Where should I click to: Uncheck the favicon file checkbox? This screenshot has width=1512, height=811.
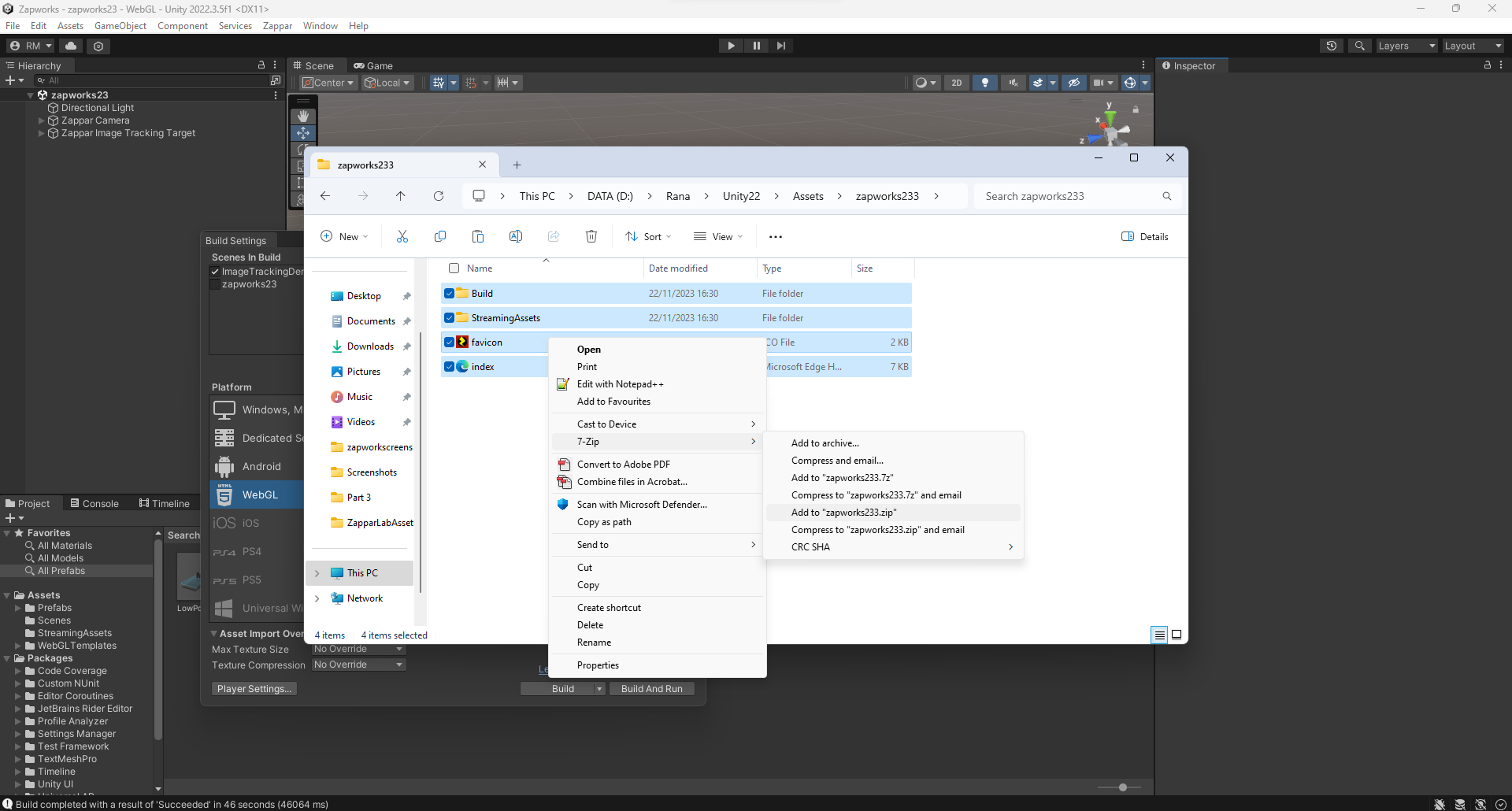click(x=449, y=343)
